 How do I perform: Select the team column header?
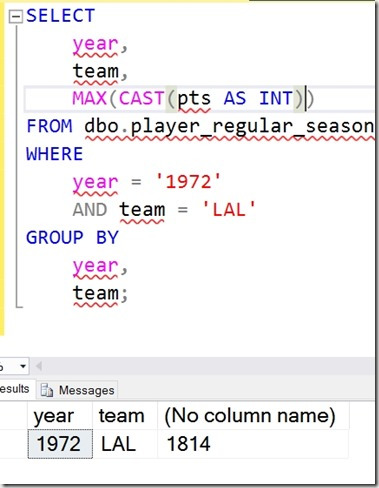coord(125,416)
